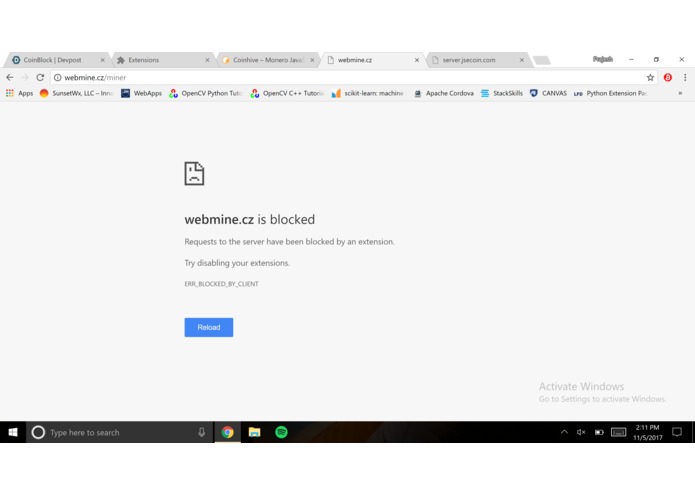The width and height of the screenshot is (695, 494).
Task: Open File Explorer from the taskbar
Action: [254, 432]
